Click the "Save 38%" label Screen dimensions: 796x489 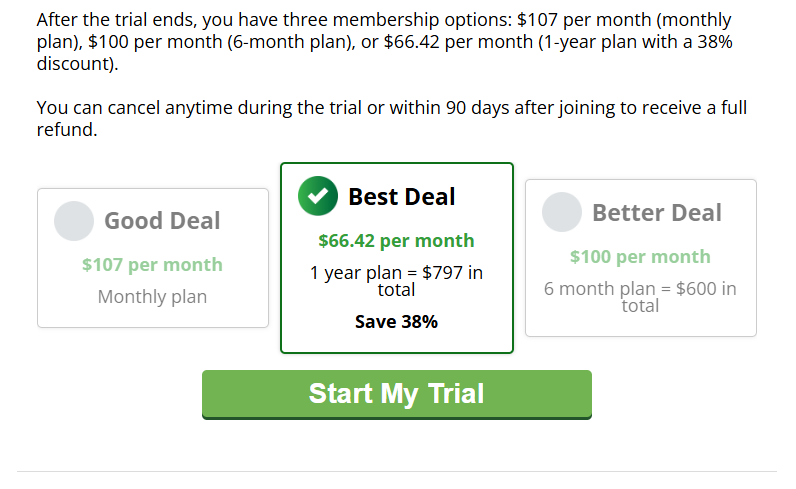[396, 322]
